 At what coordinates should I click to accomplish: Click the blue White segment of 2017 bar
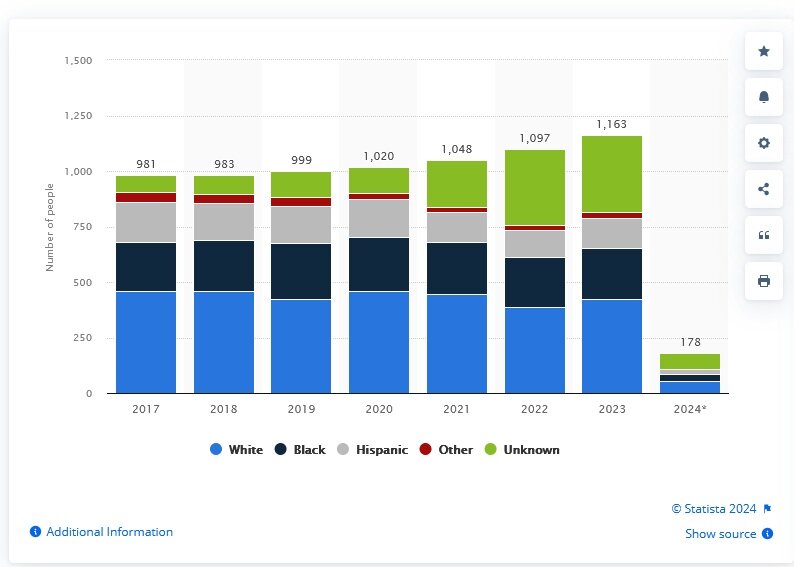tap(146, 342)
